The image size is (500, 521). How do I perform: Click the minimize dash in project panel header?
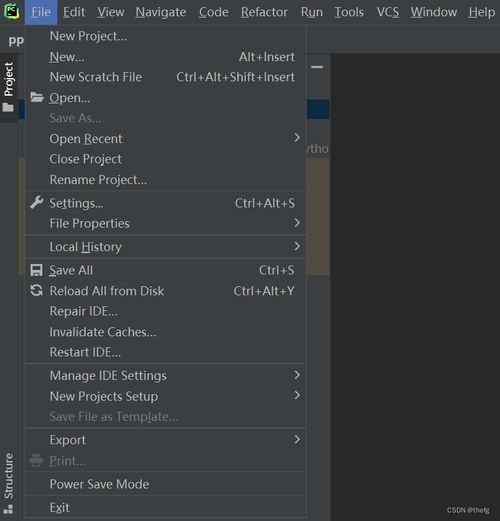coord(317,67)
